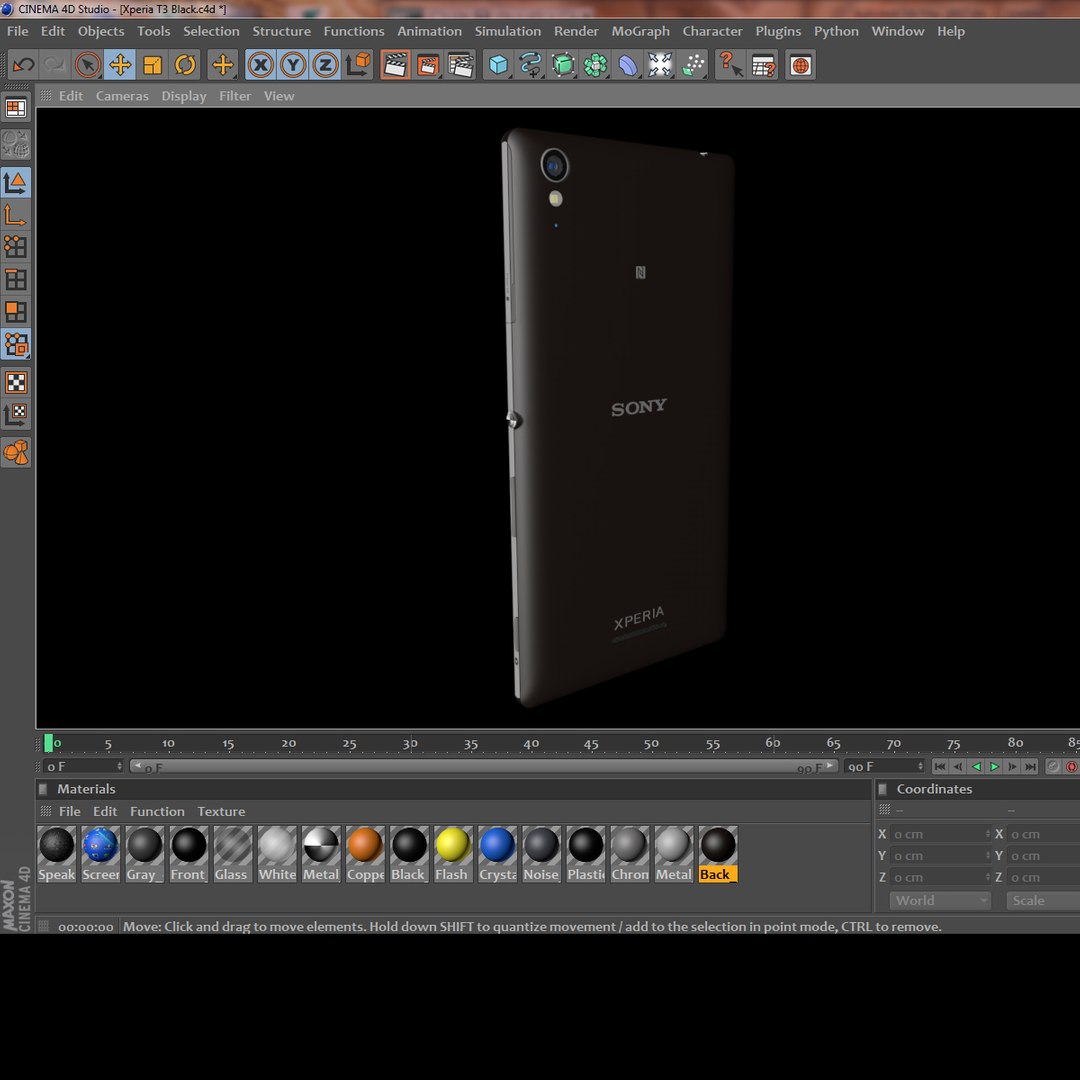Go to the end of animation
Viewport: 1080px width, 1080px height.
[1030, 767]
